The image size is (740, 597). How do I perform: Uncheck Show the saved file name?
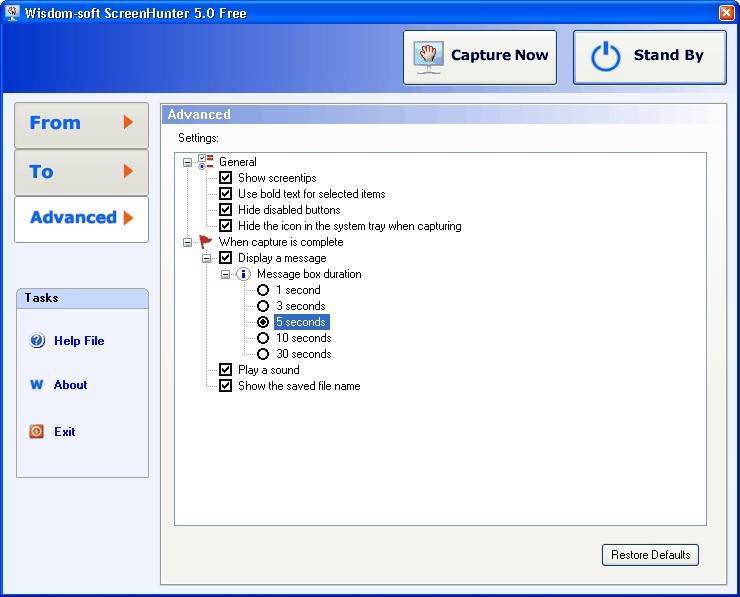226,386
